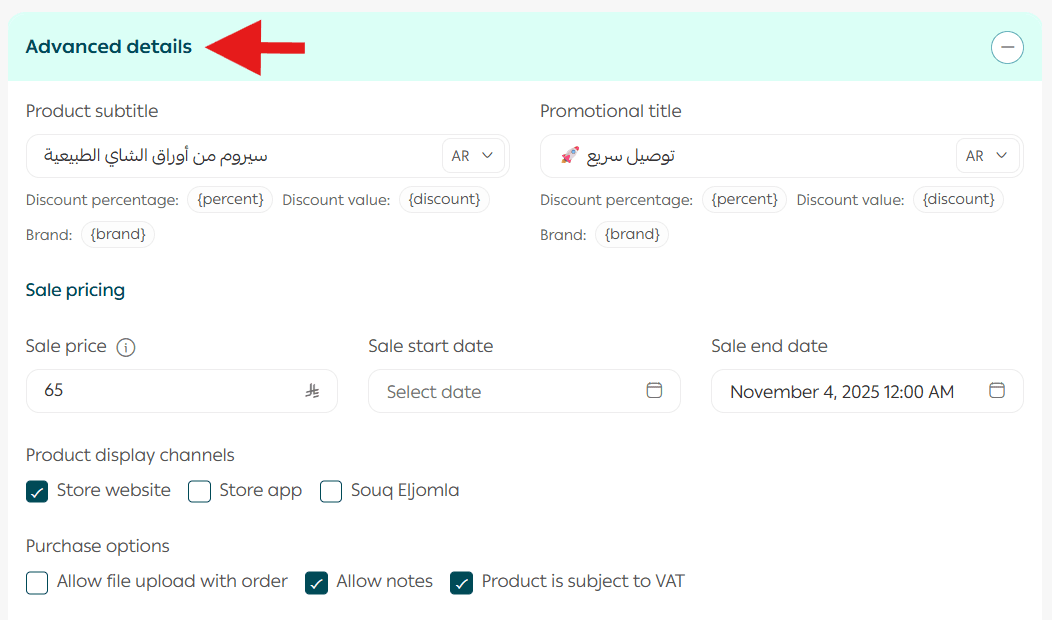Image resolution: width=1052 pixels, height=620 pixels.
Task: Insert {discount} tag under Promotional title
Action: [958, 200]
